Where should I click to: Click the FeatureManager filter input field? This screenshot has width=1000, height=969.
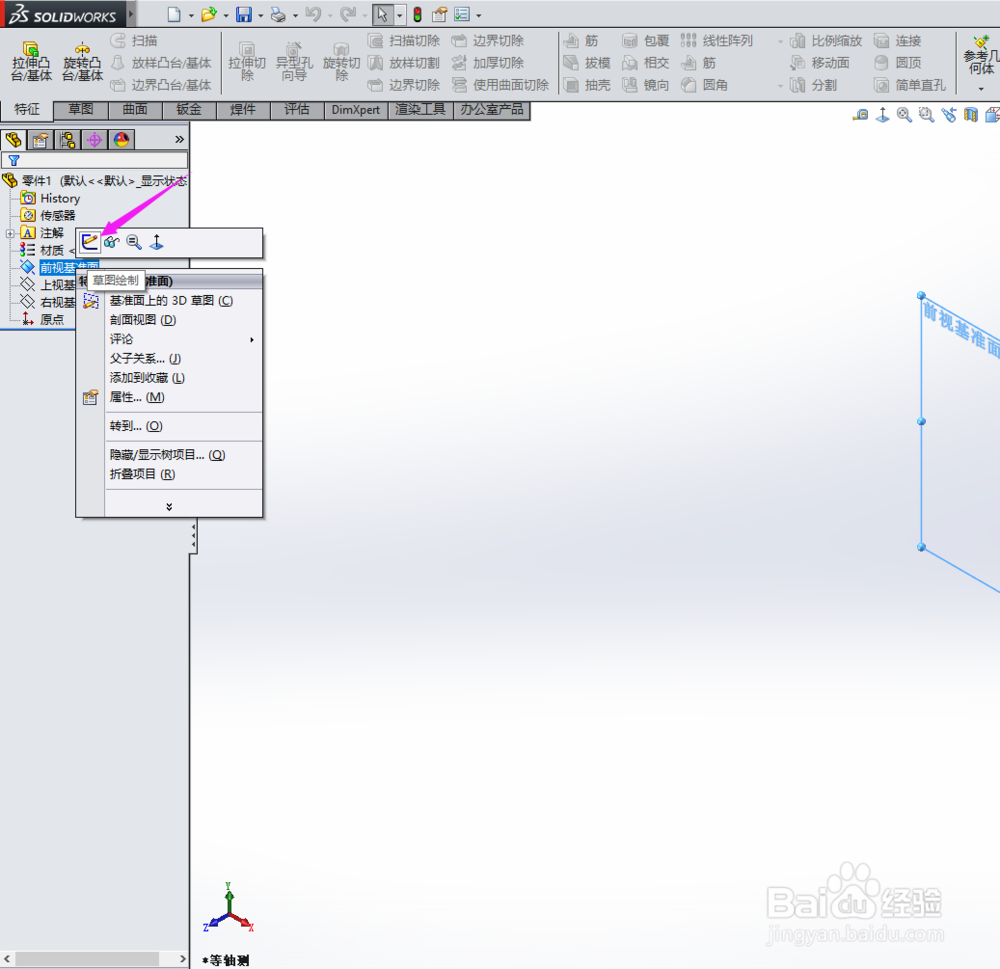(x=100, y=160)
